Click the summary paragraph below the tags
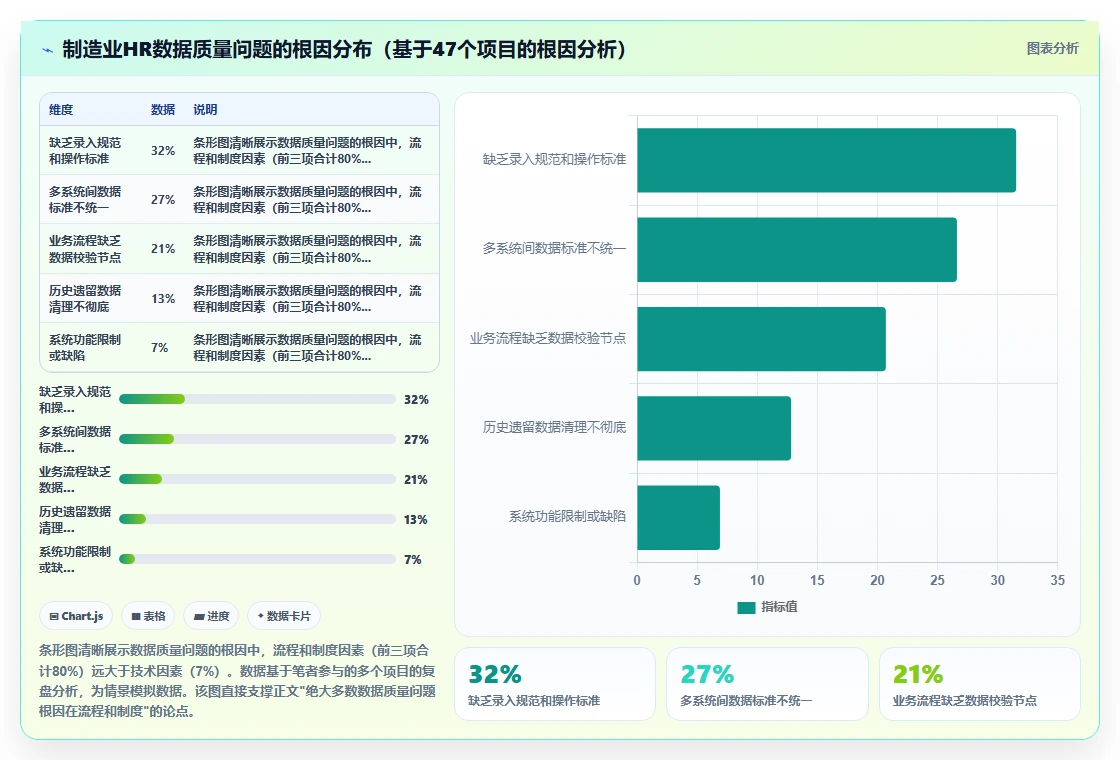Viewport: 1120px width, 760px height. (237, 681)
